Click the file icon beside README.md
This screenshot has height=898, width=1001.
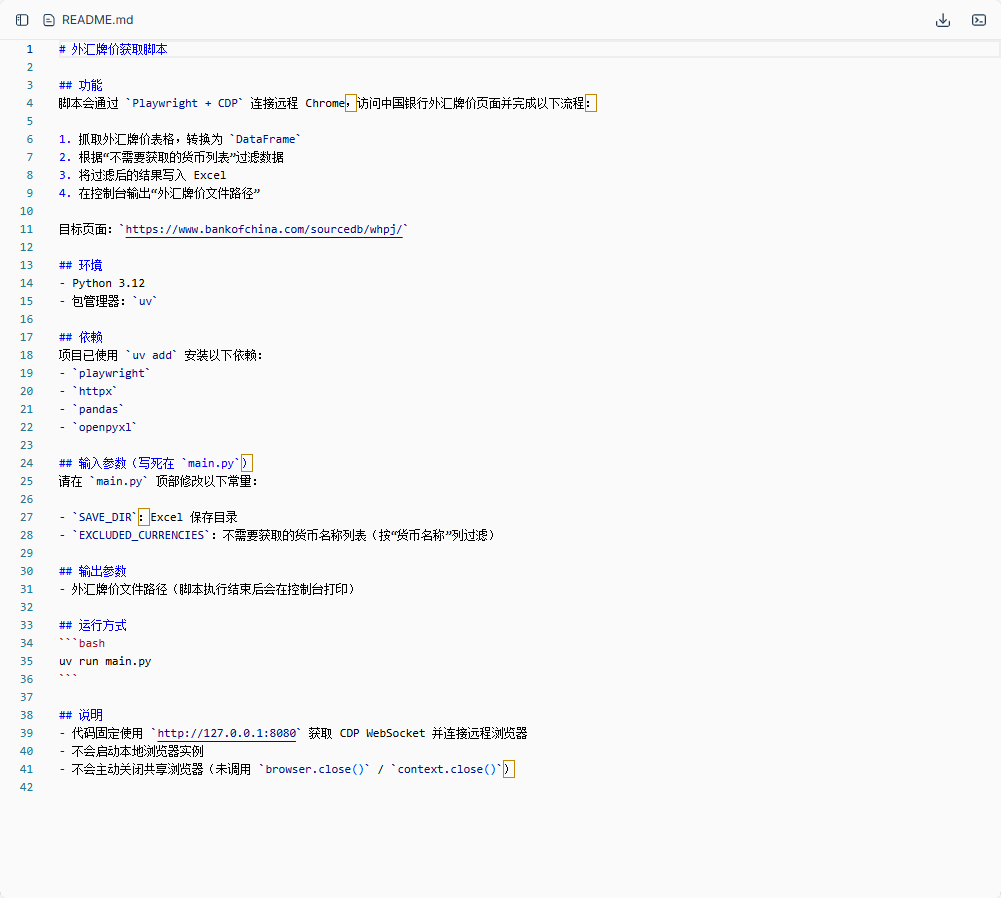click(x=49, y=20)
